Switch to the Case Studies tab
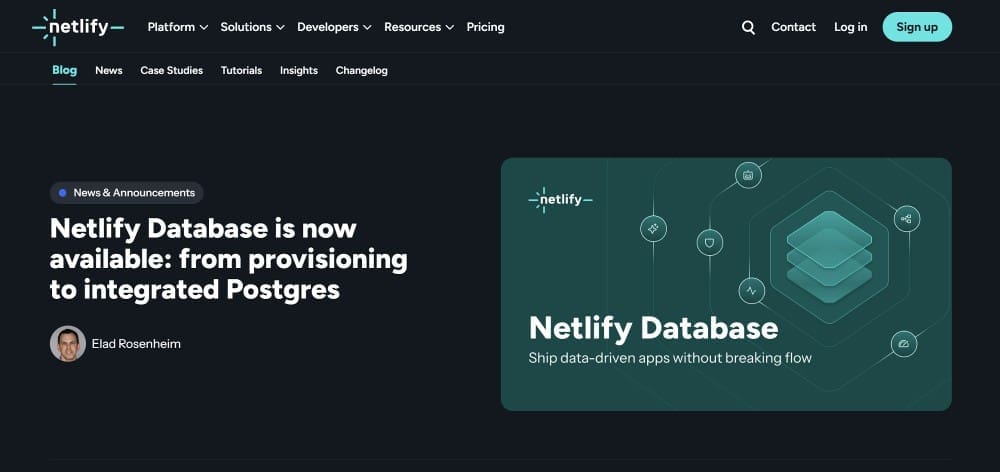The image size is (1000, 472). (x=172, y=71)
